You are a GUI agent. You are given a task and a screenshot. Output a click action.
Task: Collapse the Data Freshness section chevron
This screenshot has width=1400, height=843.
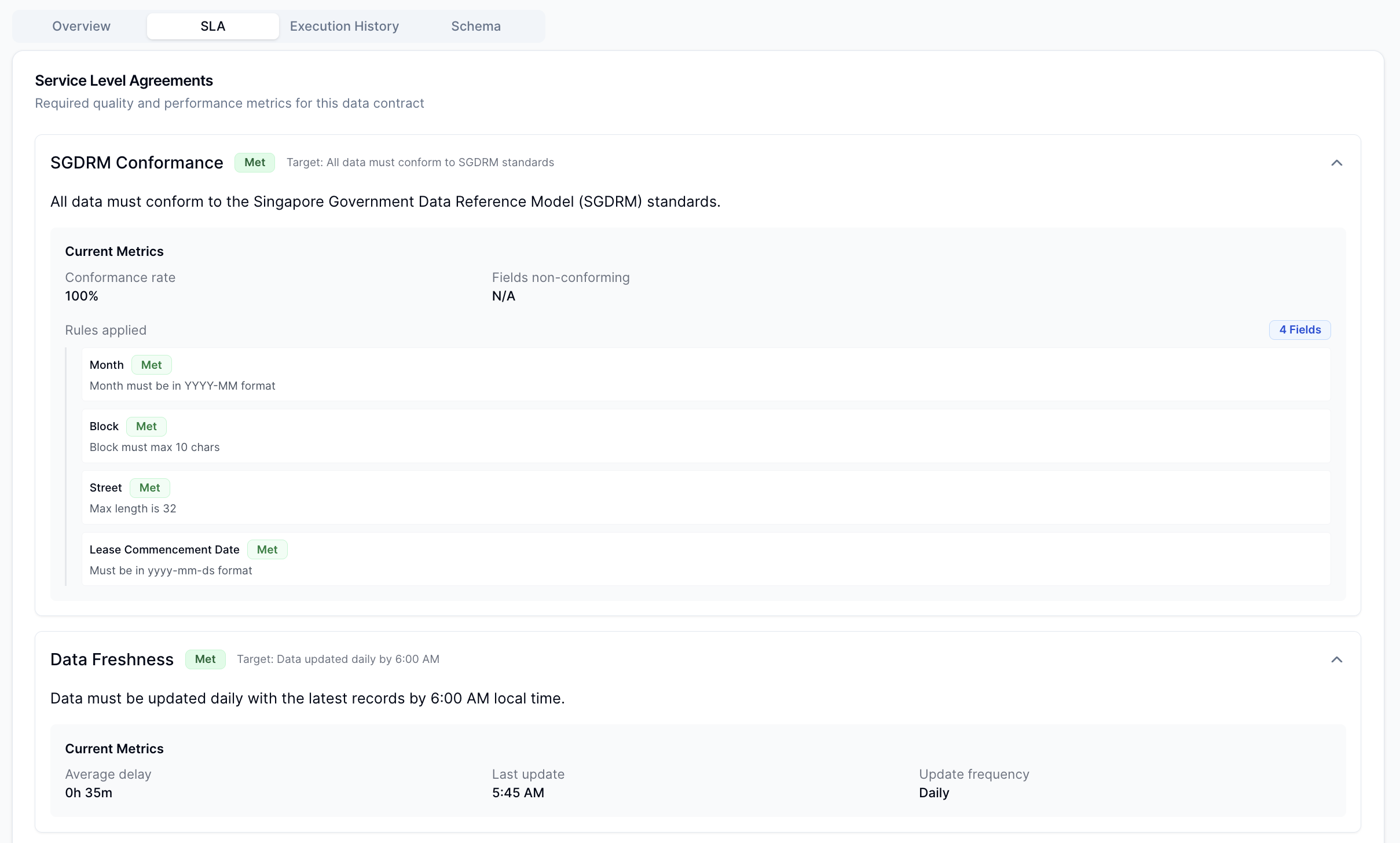[1336, 659]
